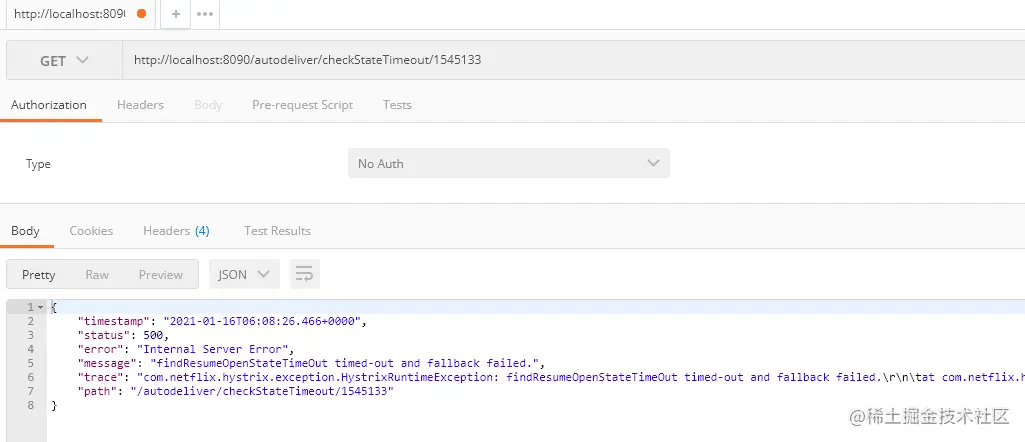Open the GET method dropdown
This screenshot has height=442, width=1025.
(64, 60)
